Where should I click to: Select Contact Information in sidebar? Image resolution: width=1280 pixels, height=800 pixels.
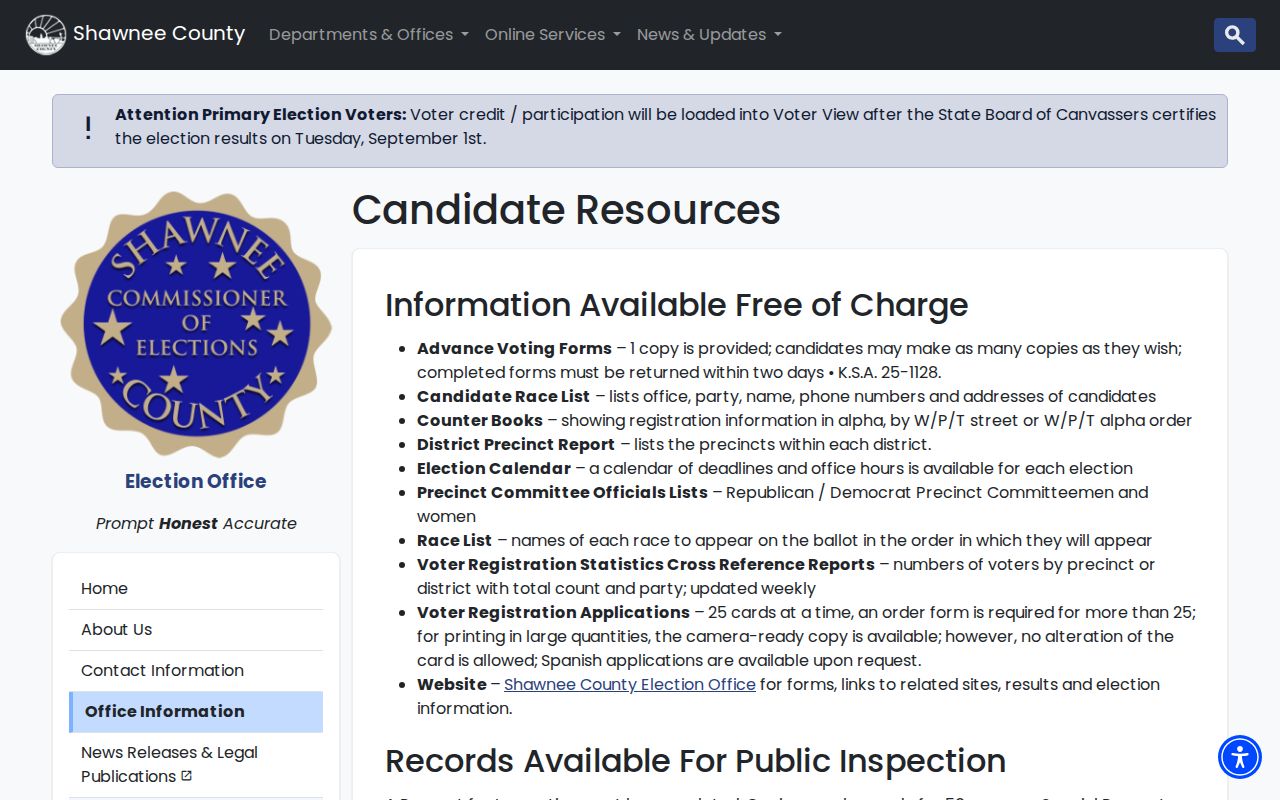[196, 671]
